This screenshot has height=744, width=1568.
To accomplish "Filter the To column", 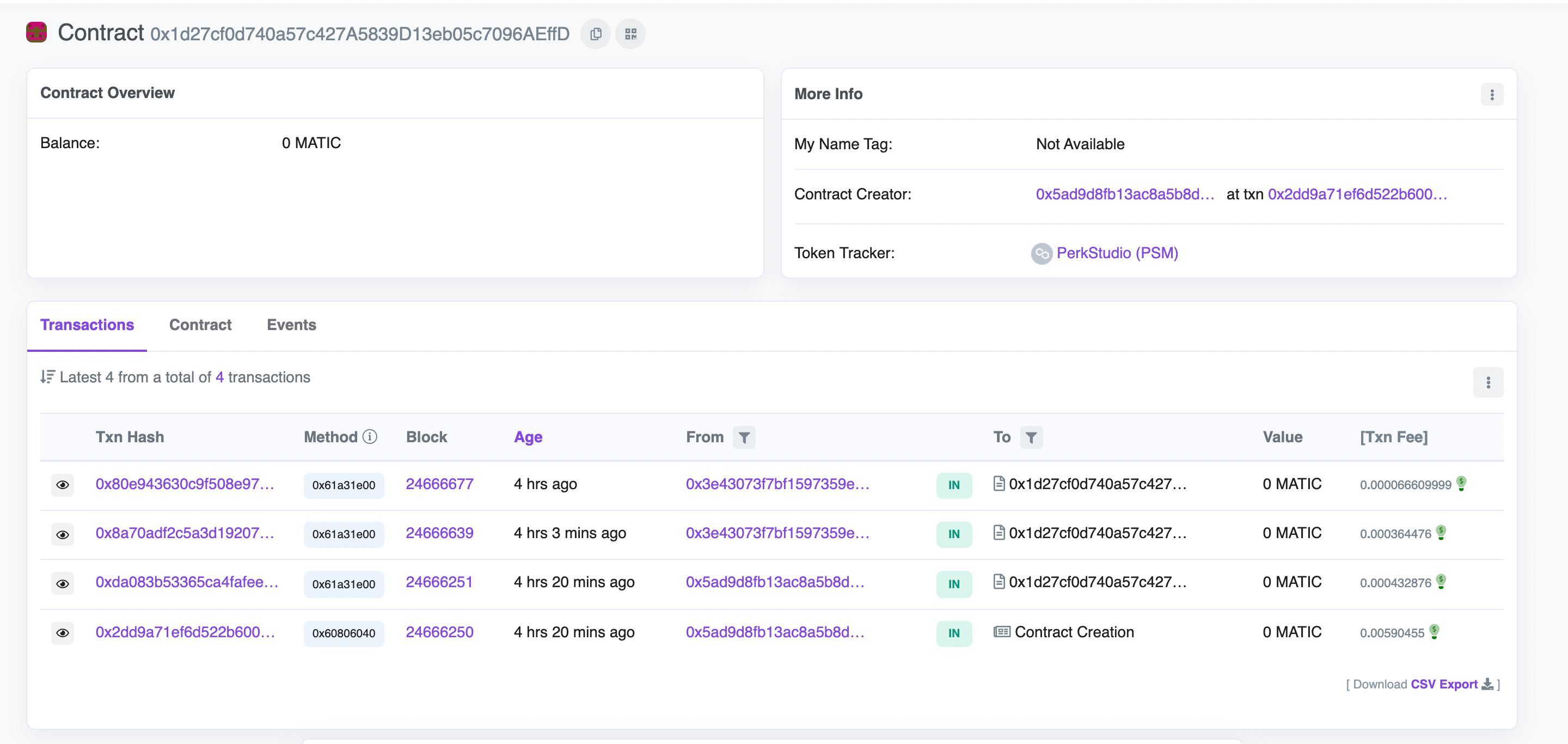I will [1031, 437].
